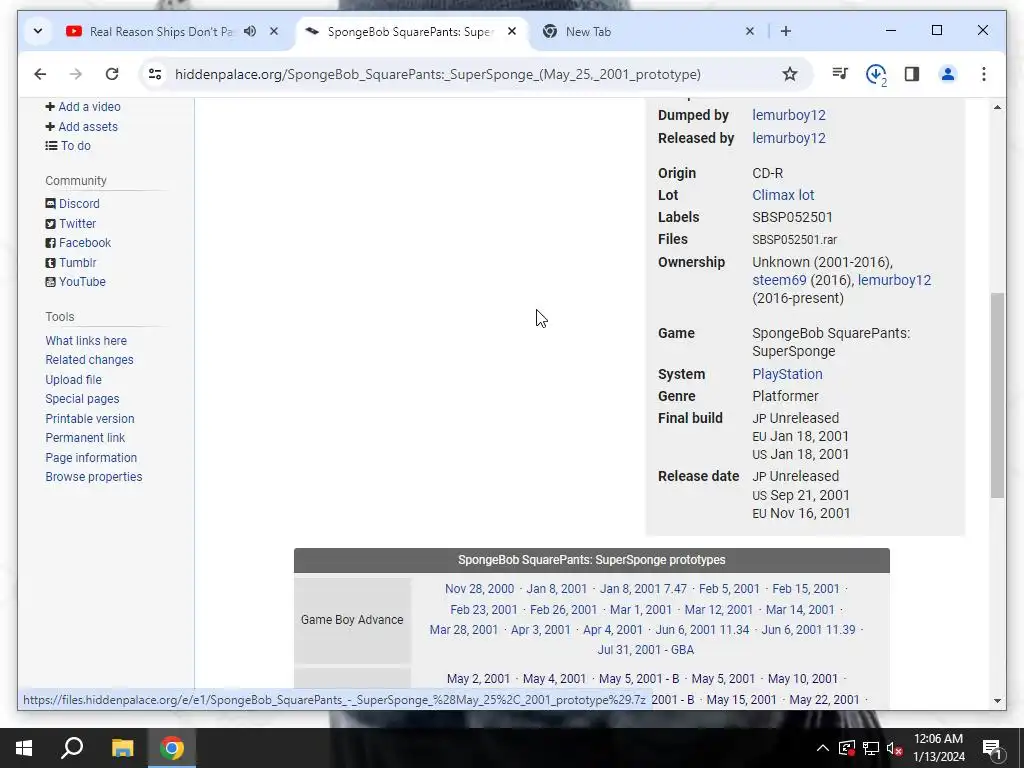The height and width of the screenshot is (768, 1024).
Task: Open the May 2, 2001 prototype link
Action: coord(478,679)
